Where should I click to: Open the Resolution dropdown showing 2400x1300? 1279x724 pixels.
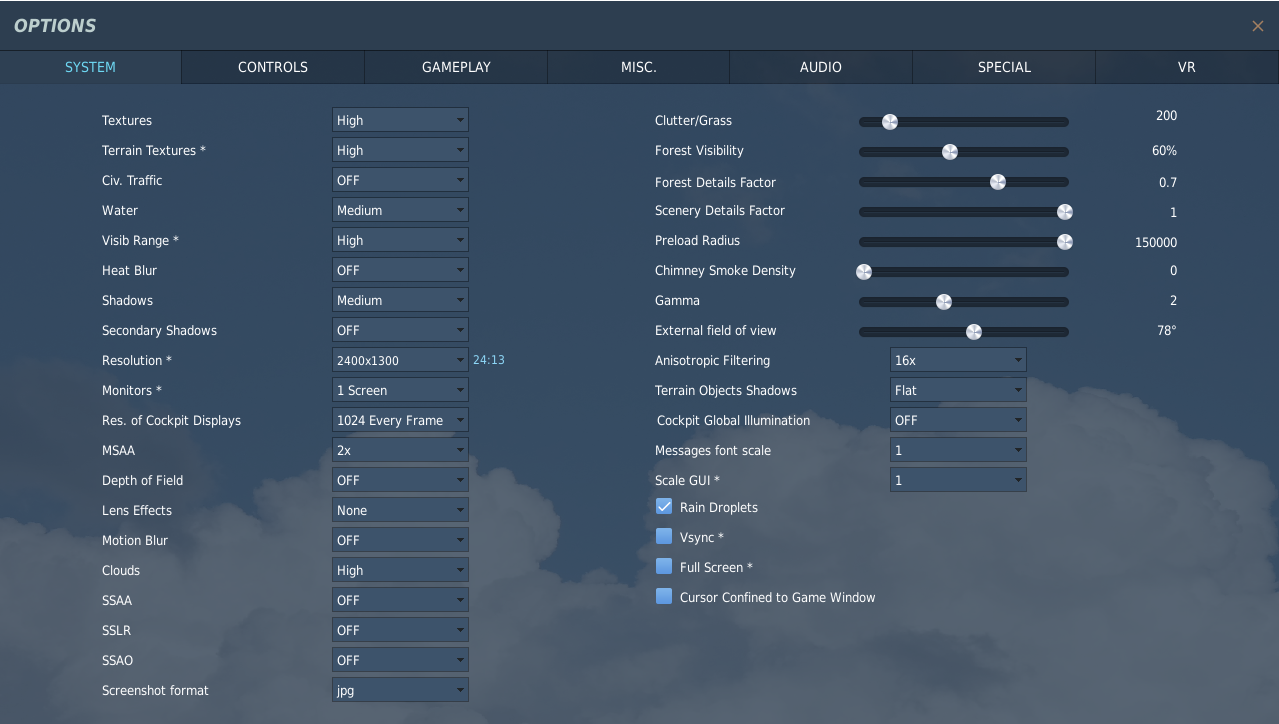400,360
